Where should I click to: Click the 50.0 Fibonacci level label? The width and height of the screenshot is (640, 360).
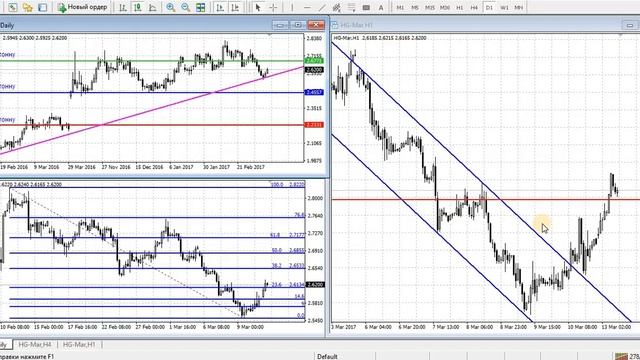[277, 250]
